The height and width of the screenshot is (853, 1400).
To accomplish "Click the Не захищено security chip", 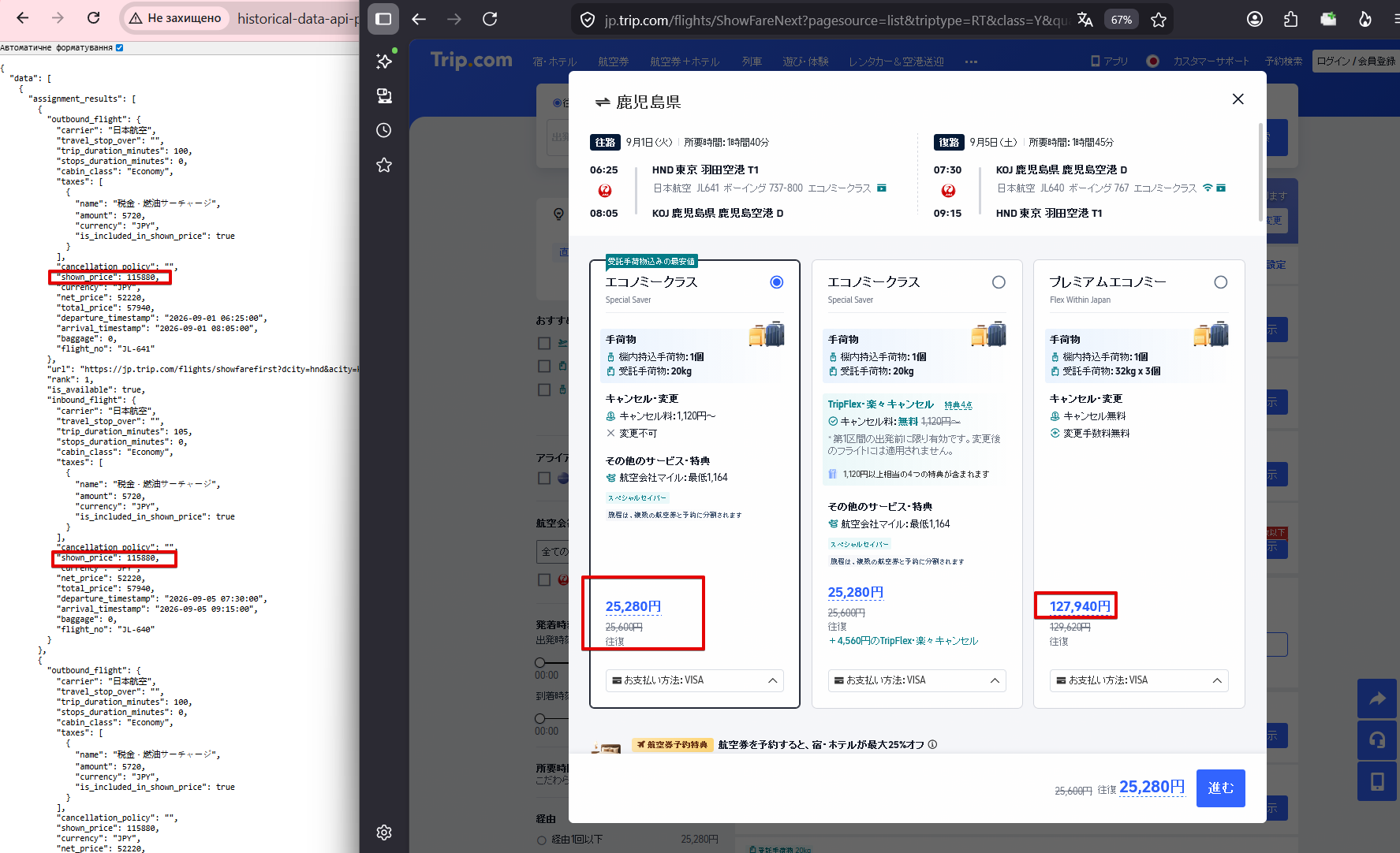I will pyautogui.click(x=175, y=18).
